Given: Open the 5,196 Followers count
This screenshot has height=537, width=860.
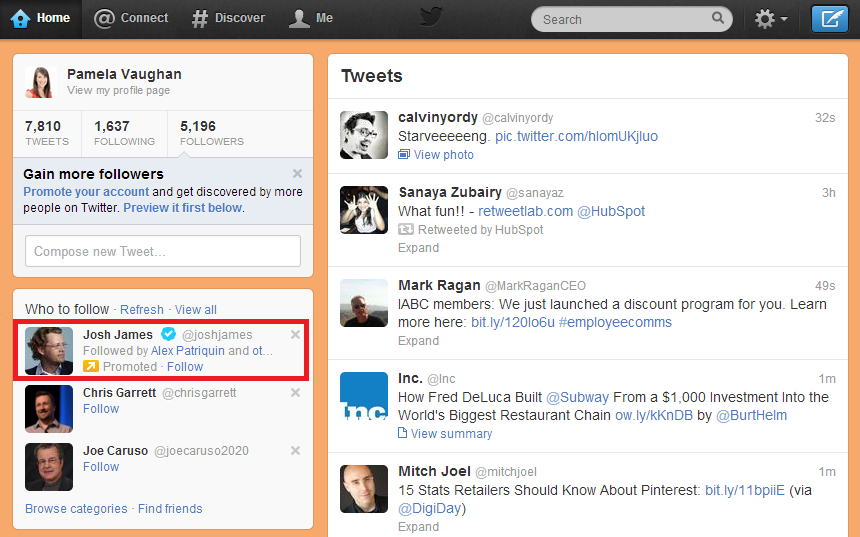Looking at the screenshot, I should (212, 133).
